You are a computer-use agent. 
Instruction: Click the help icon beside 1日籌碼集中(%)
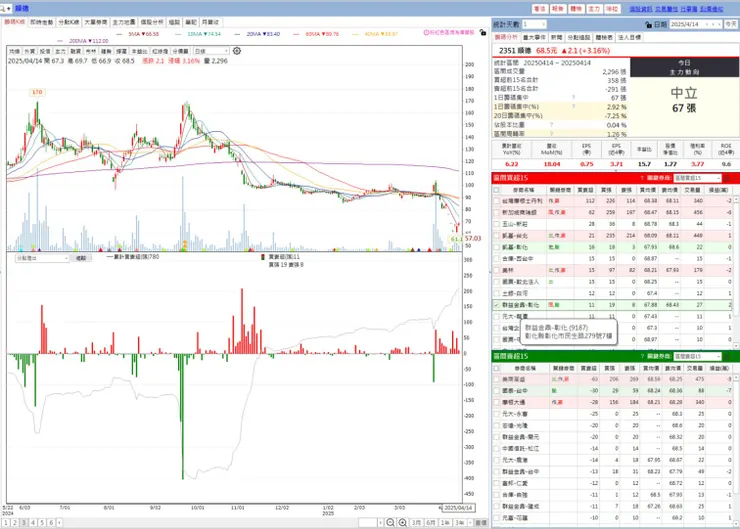click(573, 107)
